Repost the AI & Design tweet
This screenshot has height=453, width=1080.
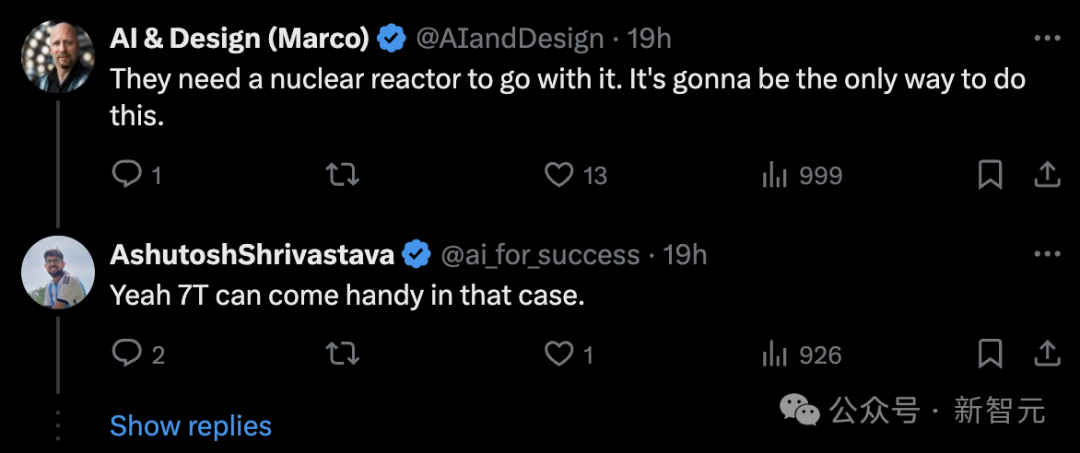click(342, 176)
